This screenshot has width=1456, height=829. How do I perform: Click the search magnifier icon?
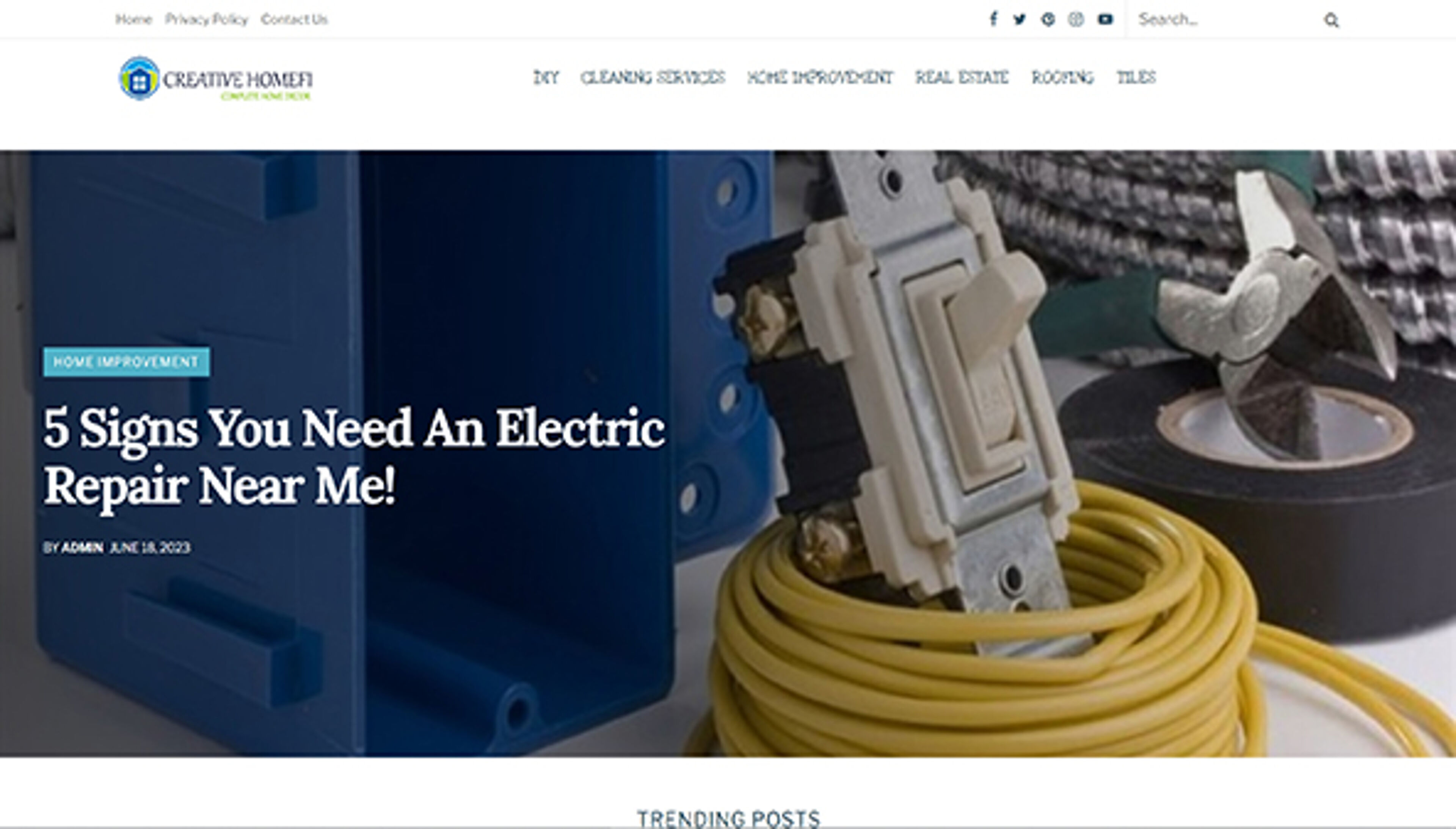(x=1331, y=20)
